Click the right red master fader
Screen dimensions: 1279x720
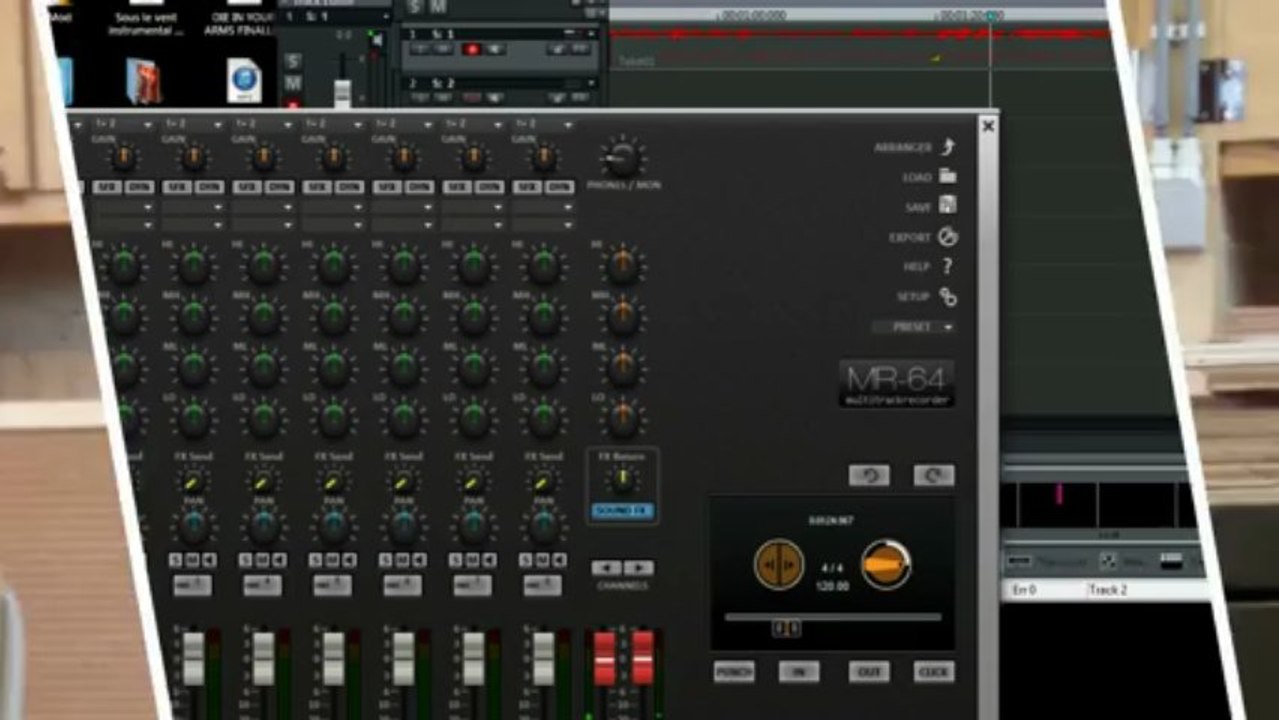642,657
